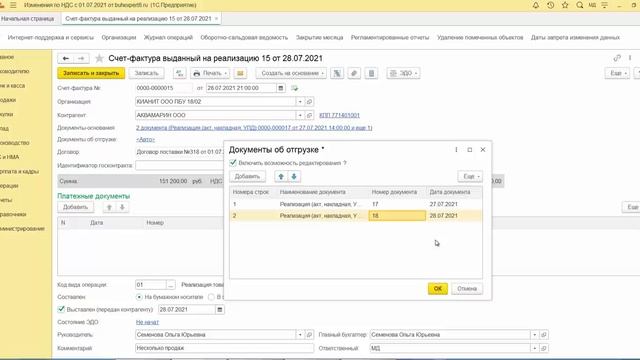Toggle Выставлен (передан контрагенту) checkbox
Image resolution: width=640 pixels, height=360 pixels.
[x=61, y=309]
